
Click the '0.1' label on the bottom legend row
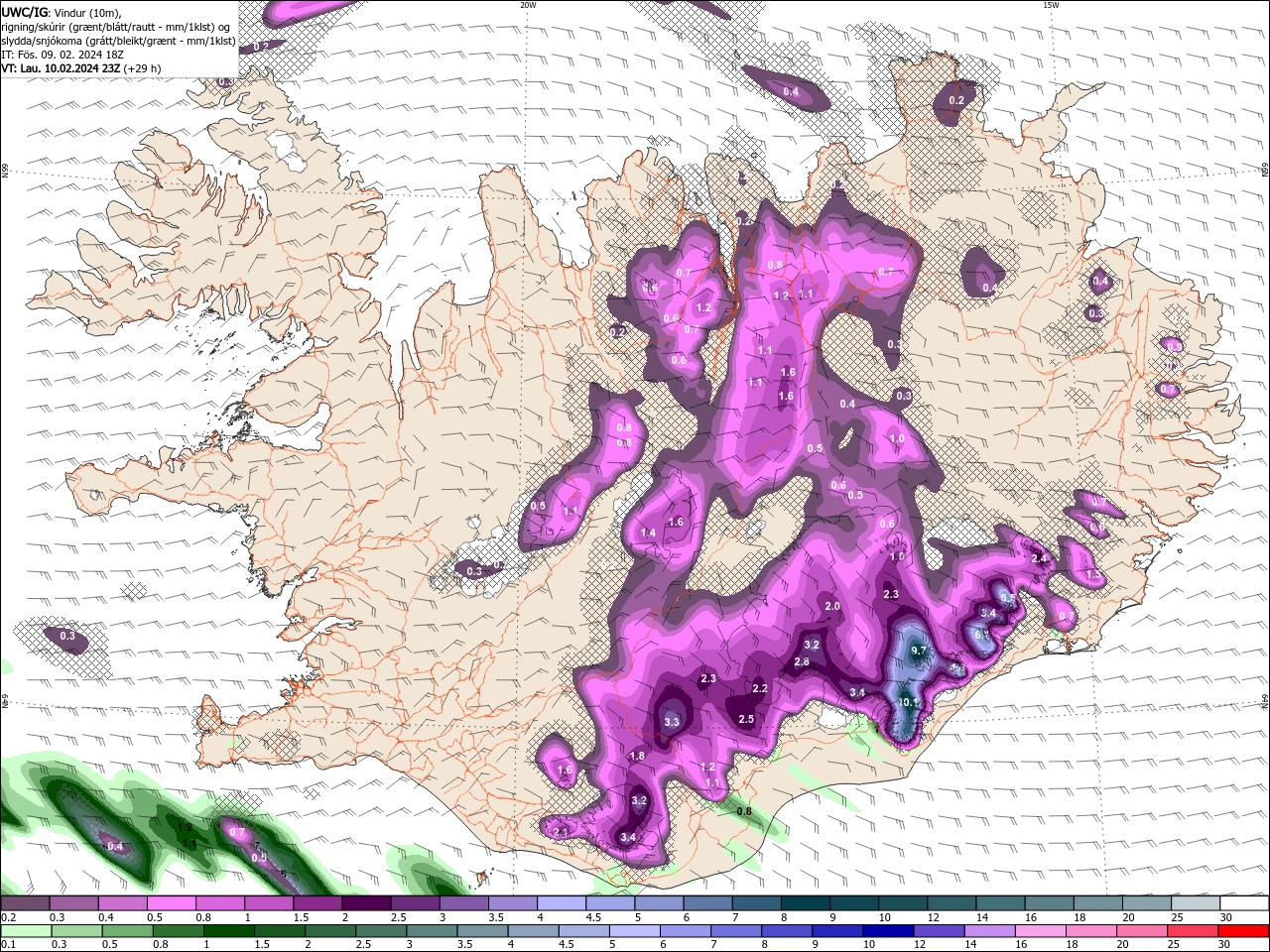pos(9,944)
